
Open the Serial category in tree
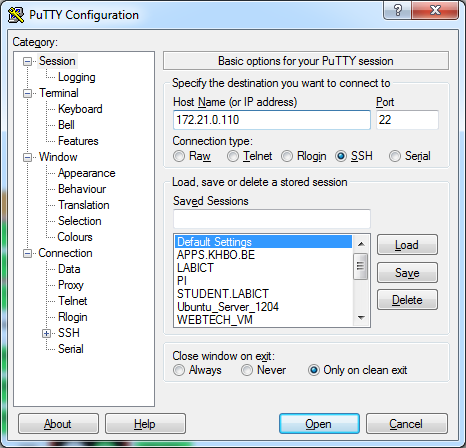pyautogui.click(x=71, y=349)
